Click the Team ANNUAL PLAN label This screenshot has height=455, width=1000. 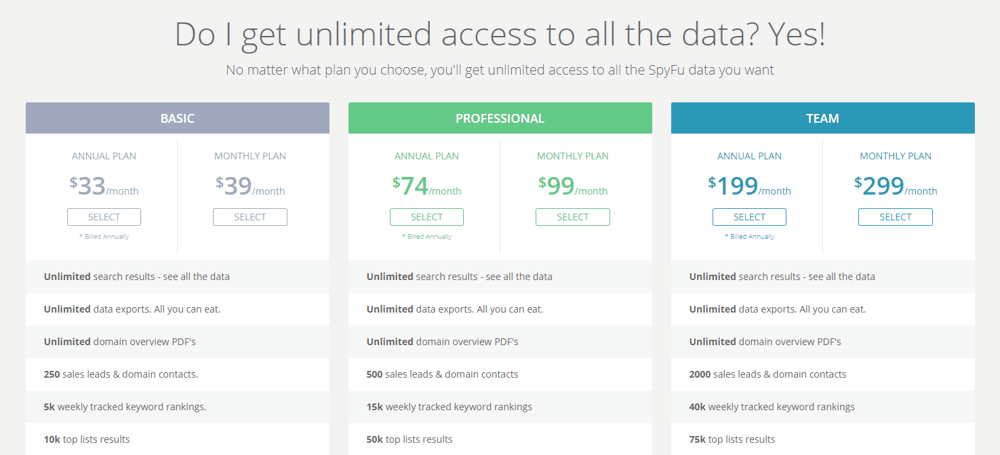749,156
